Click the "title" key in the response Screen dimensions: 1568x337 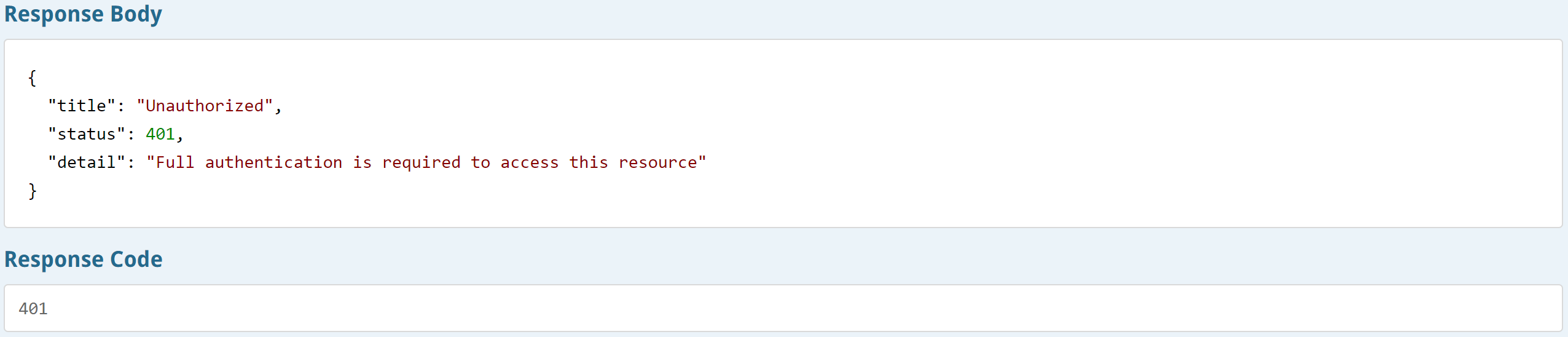[x=82, y=106]
